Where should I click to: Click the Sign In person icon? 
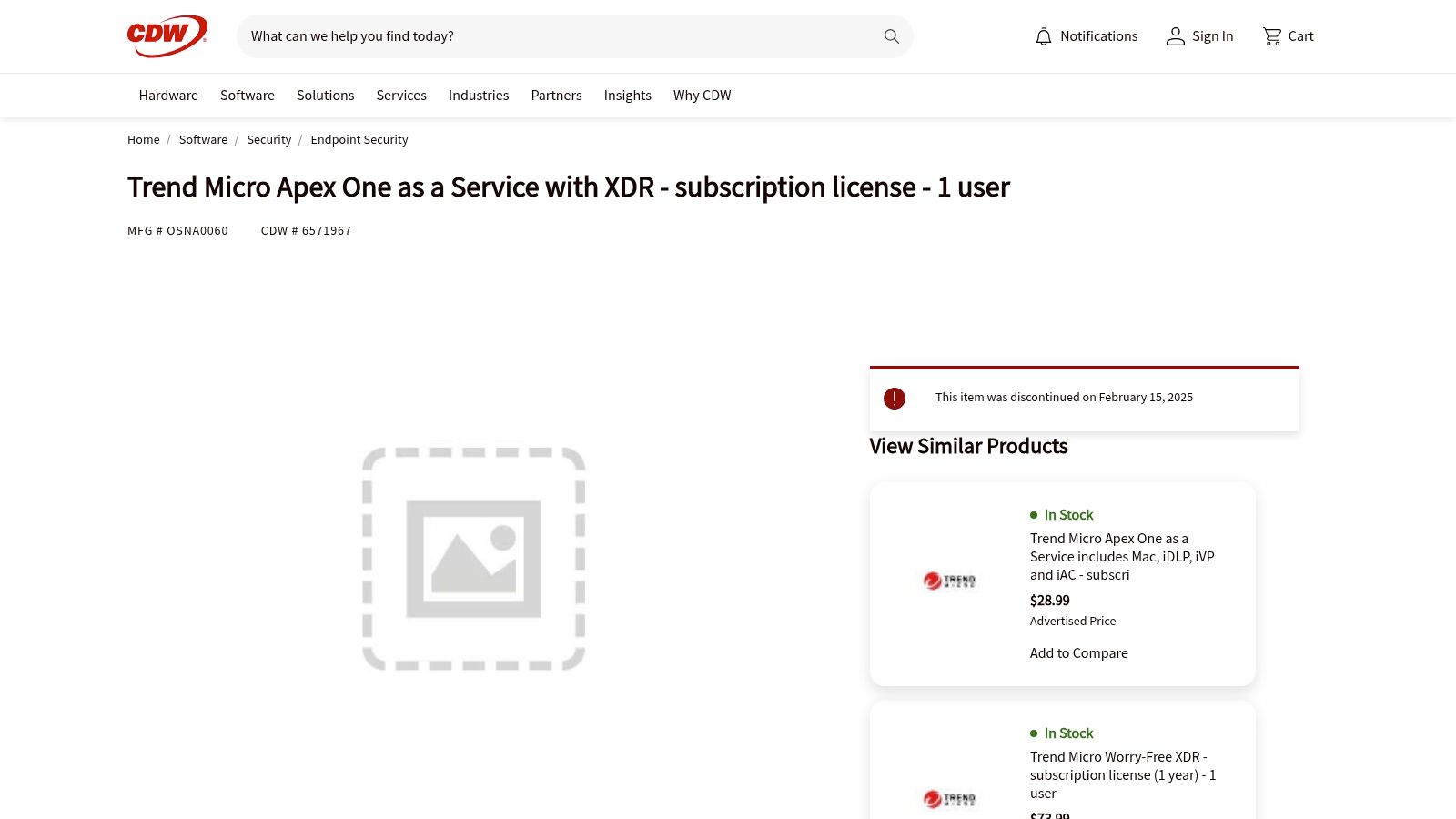pos(1175,36)
